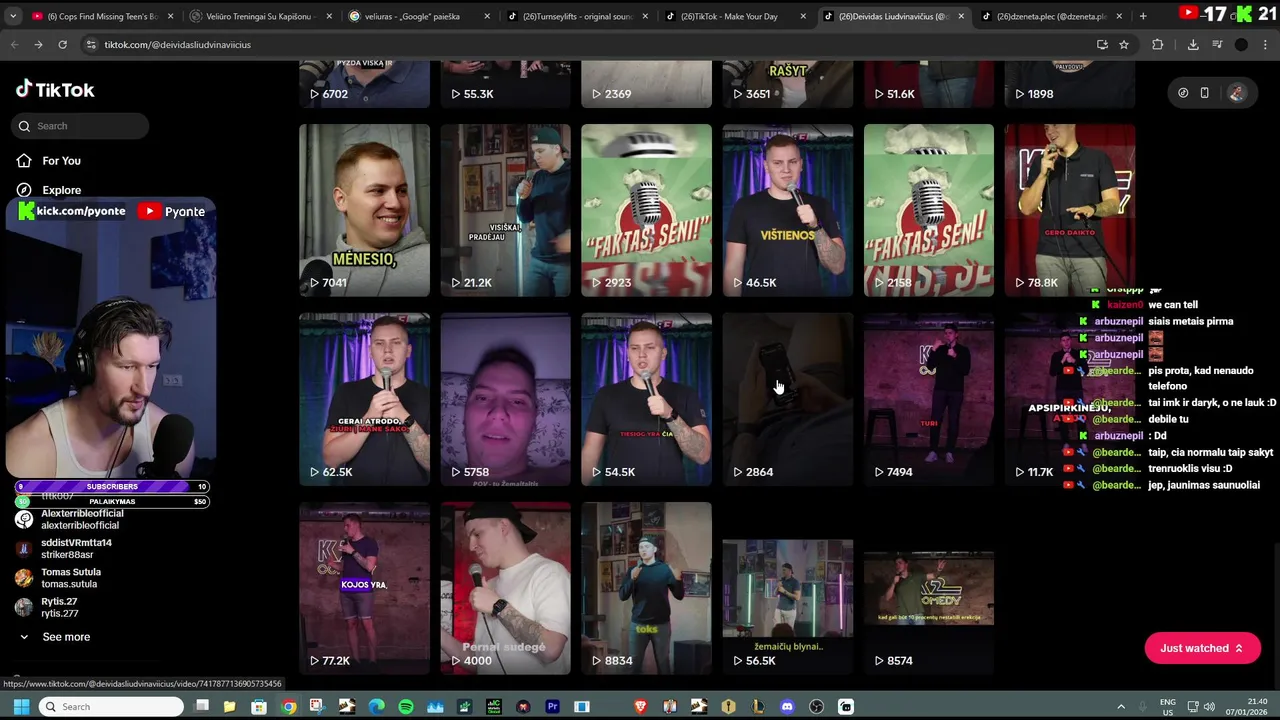Open video with 7494 views
Image resolution: width=1280 pixels, height=720 pixels.
tap(928, 399)
